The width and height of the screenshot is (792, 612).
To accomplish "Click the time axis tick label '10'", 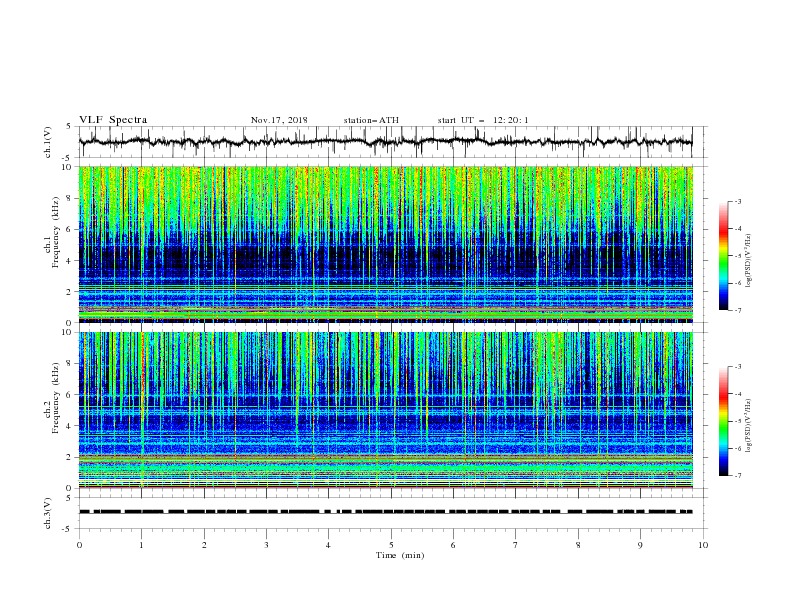I will click(703, 545).
